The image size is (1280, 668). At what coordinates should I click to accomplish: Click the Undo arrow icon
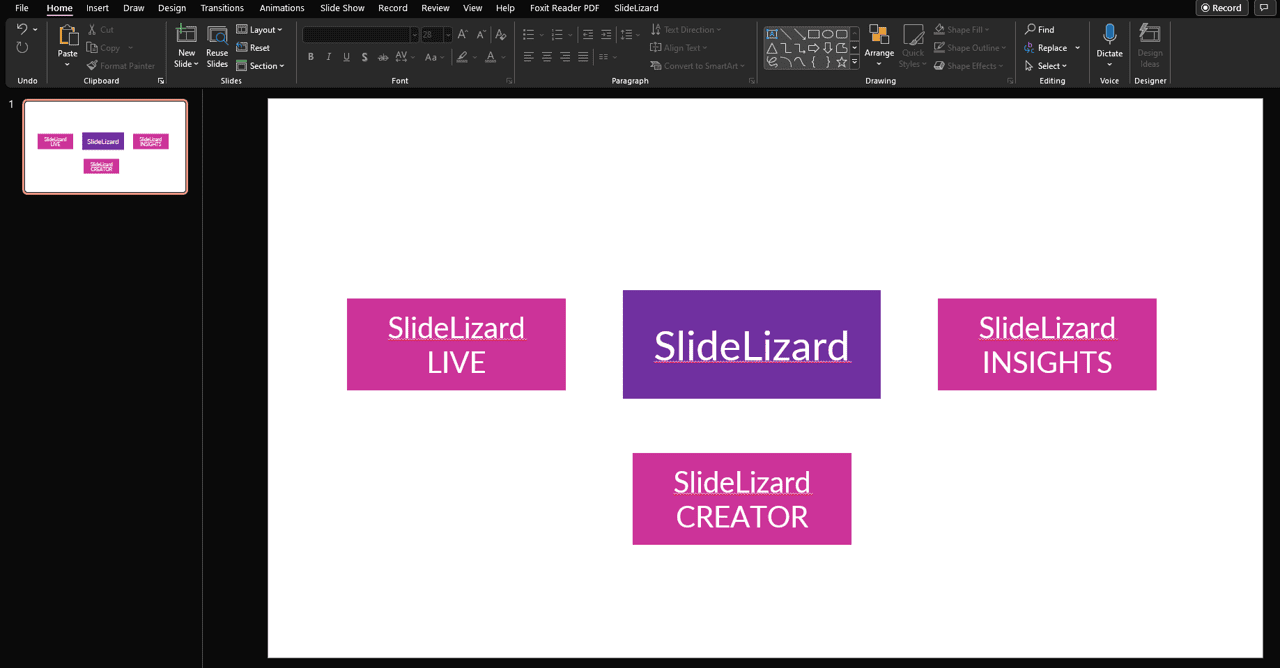coord(22,30)
